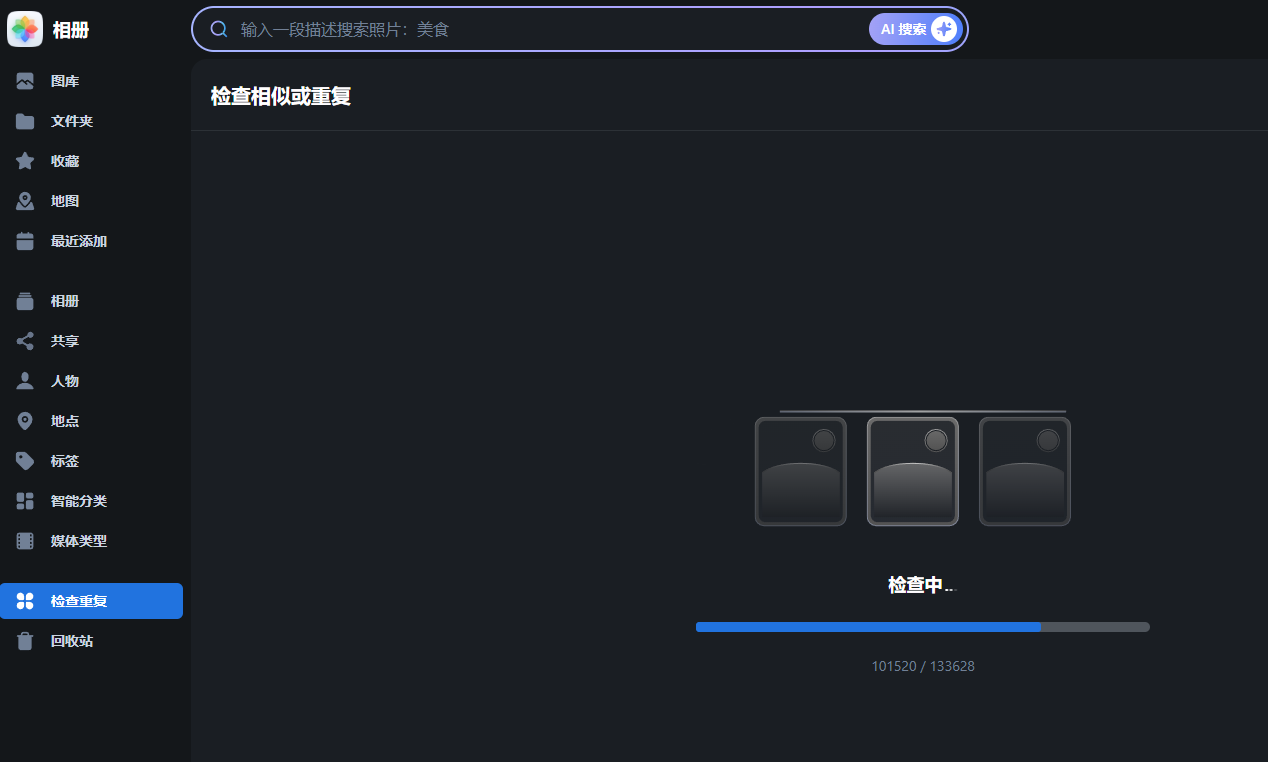
Task: Click the left photo card thumbnail
Action: click(801, 471)
